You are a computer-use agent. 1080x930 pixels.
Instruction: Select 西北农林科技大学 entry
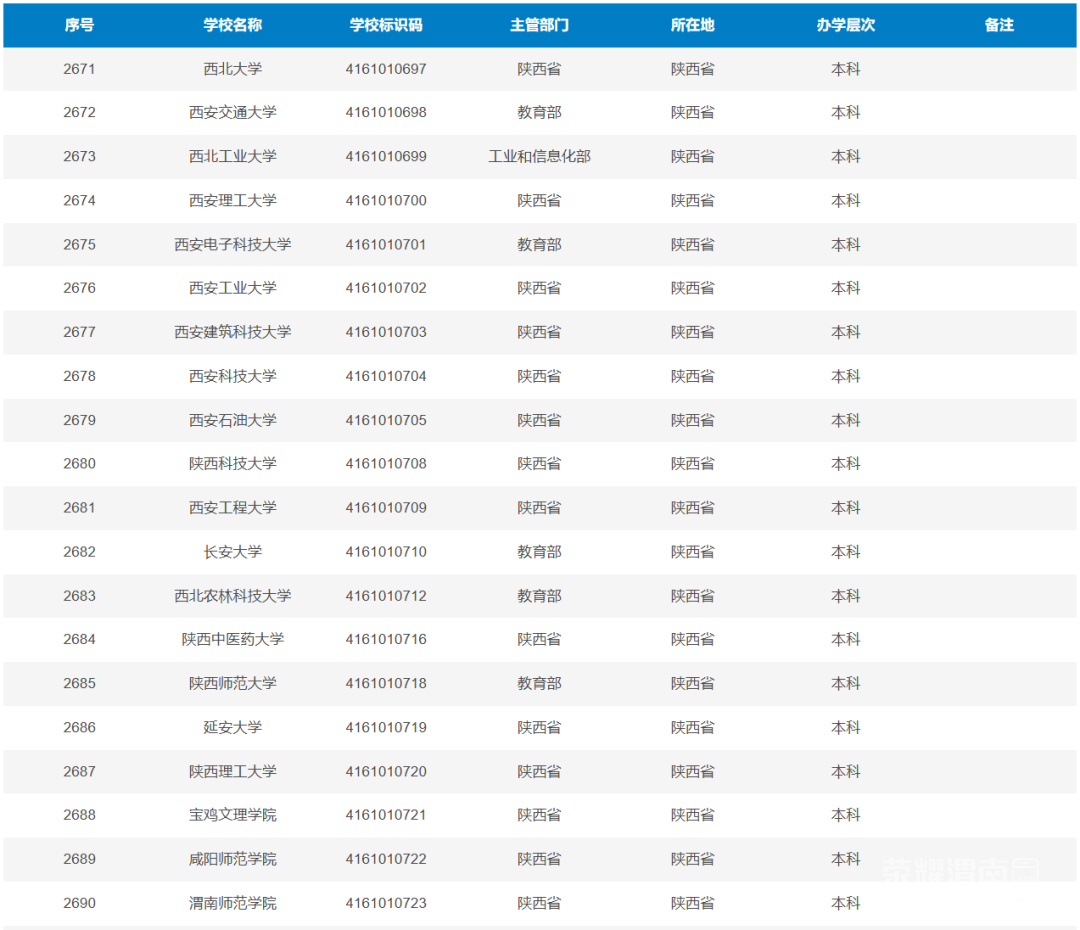pyautogui.click(x=233, y=595)
